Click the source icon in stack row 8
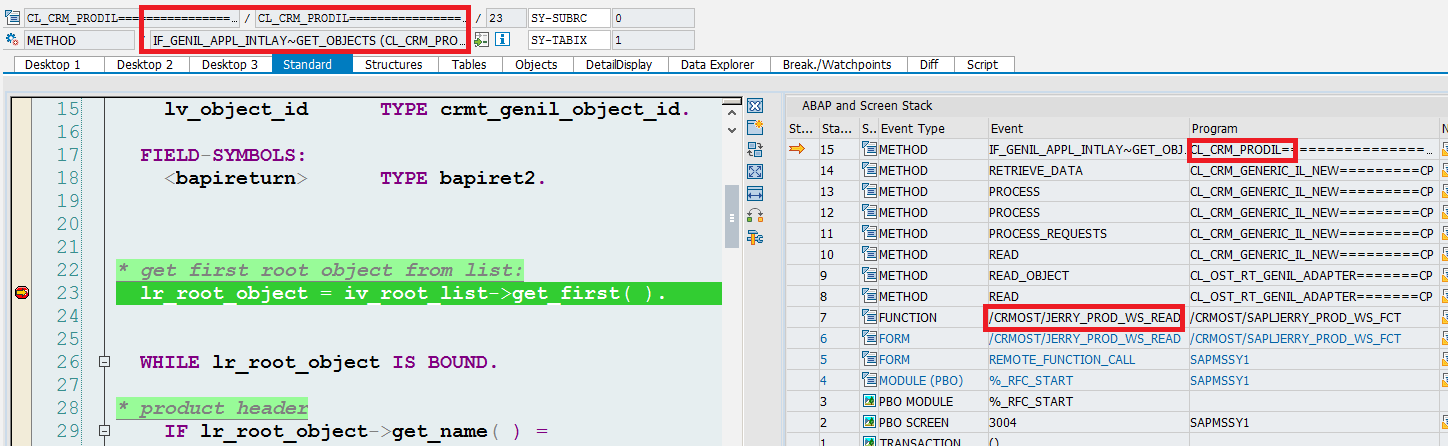The height and width of the screenshot is (446, 1448). pos(868,296)
